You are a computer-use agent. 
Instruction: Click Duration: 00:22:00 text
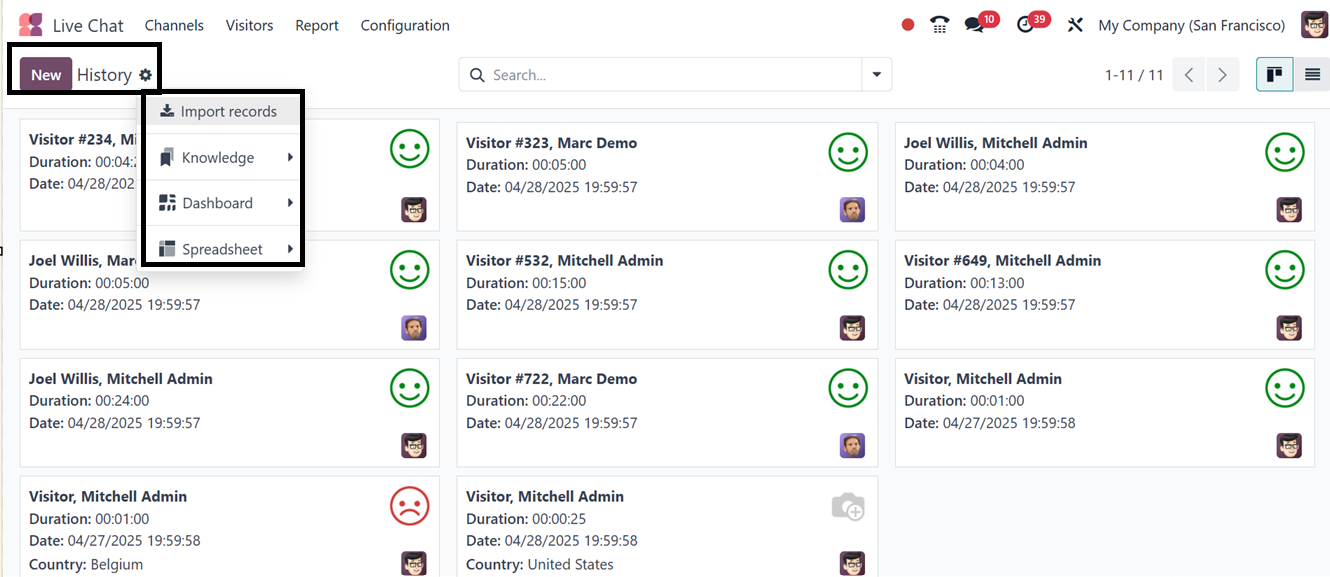tap(526, 401)
